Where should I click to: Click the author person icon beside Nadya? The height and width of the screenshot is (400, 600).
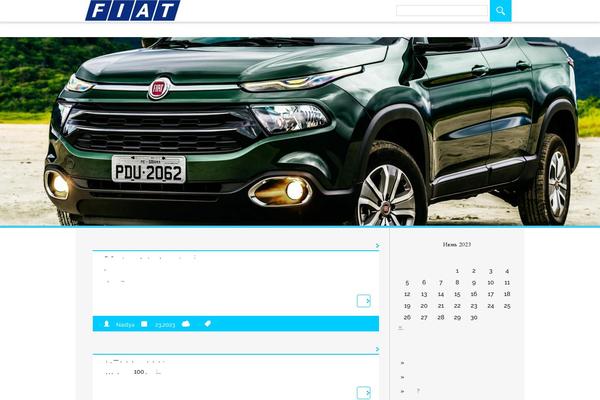coord(107,324)
